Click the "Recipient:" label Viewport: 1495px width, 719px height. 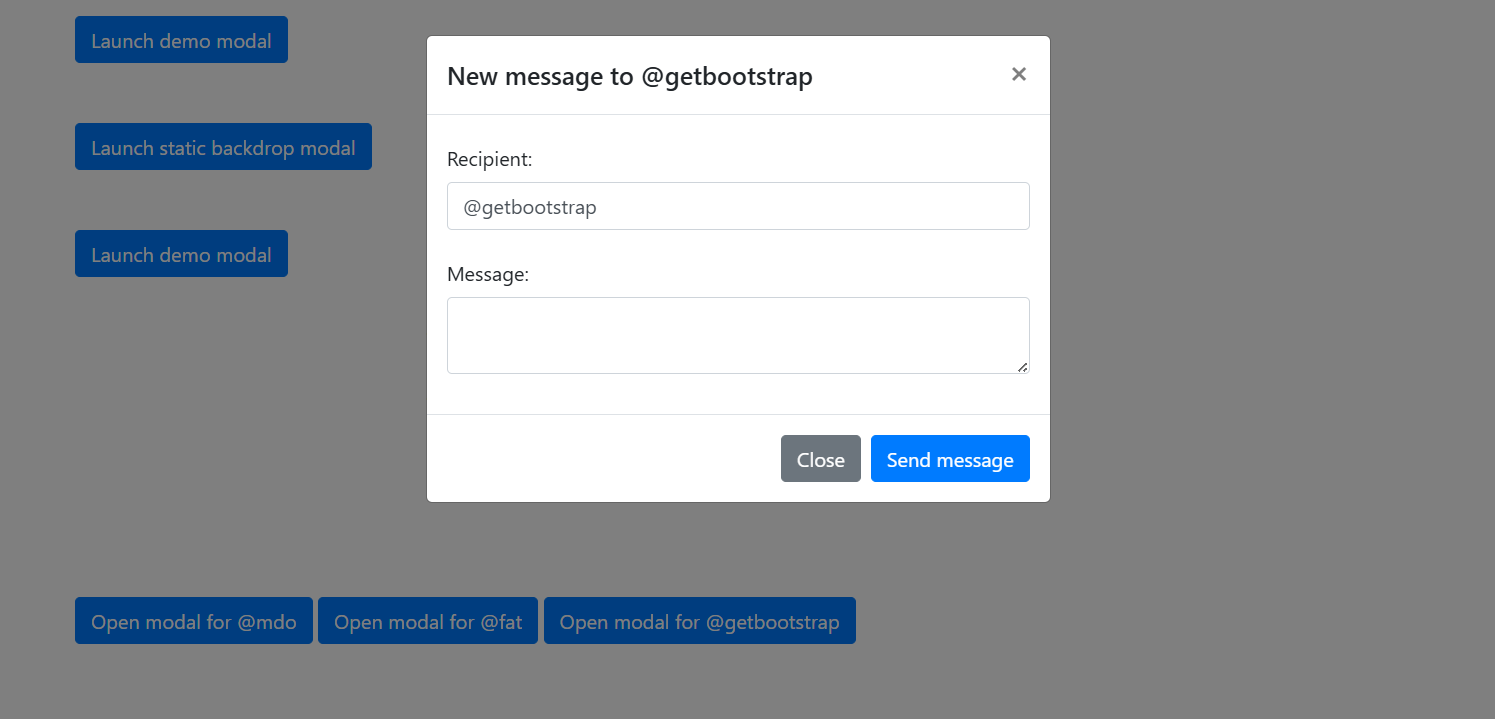coord(490,159)
